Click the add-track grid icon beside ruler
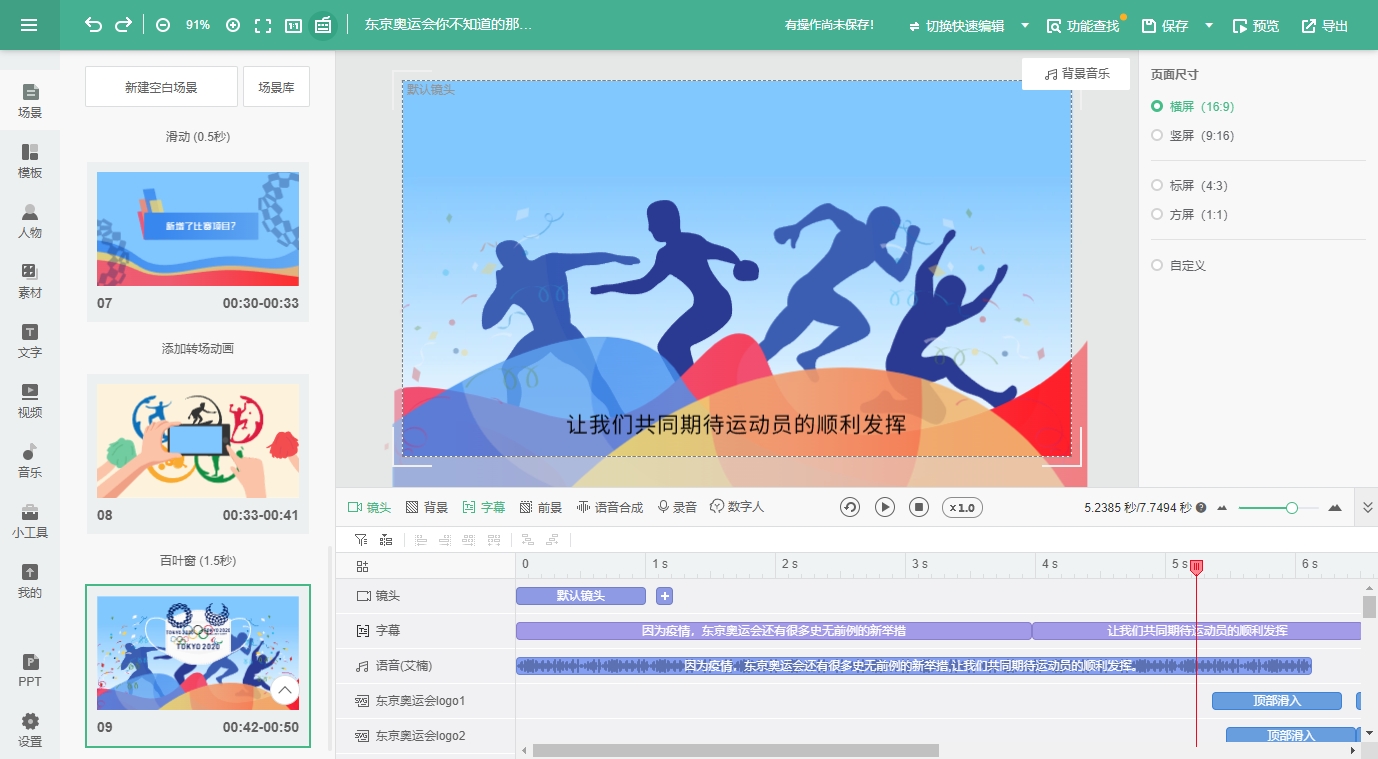1378x759 pixels. (x=362, y=566)
